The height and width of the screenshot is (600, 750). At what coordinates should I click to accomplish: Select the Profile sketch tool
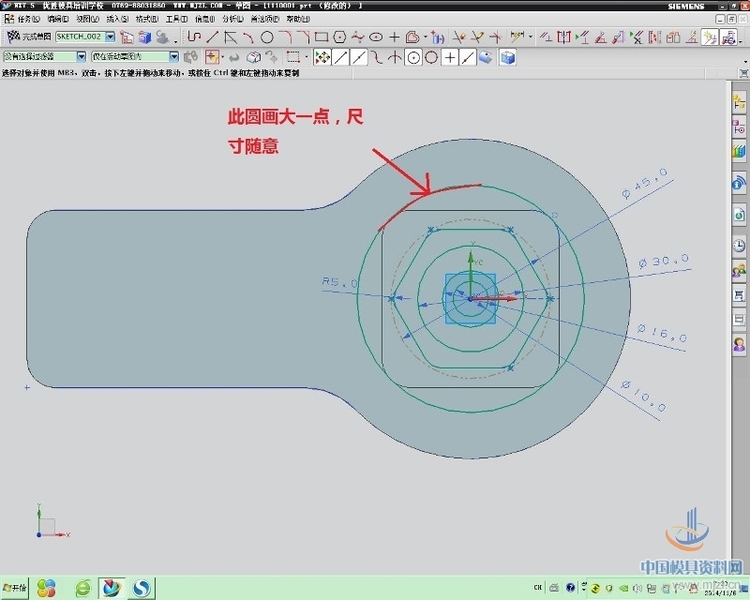(194, 37)
